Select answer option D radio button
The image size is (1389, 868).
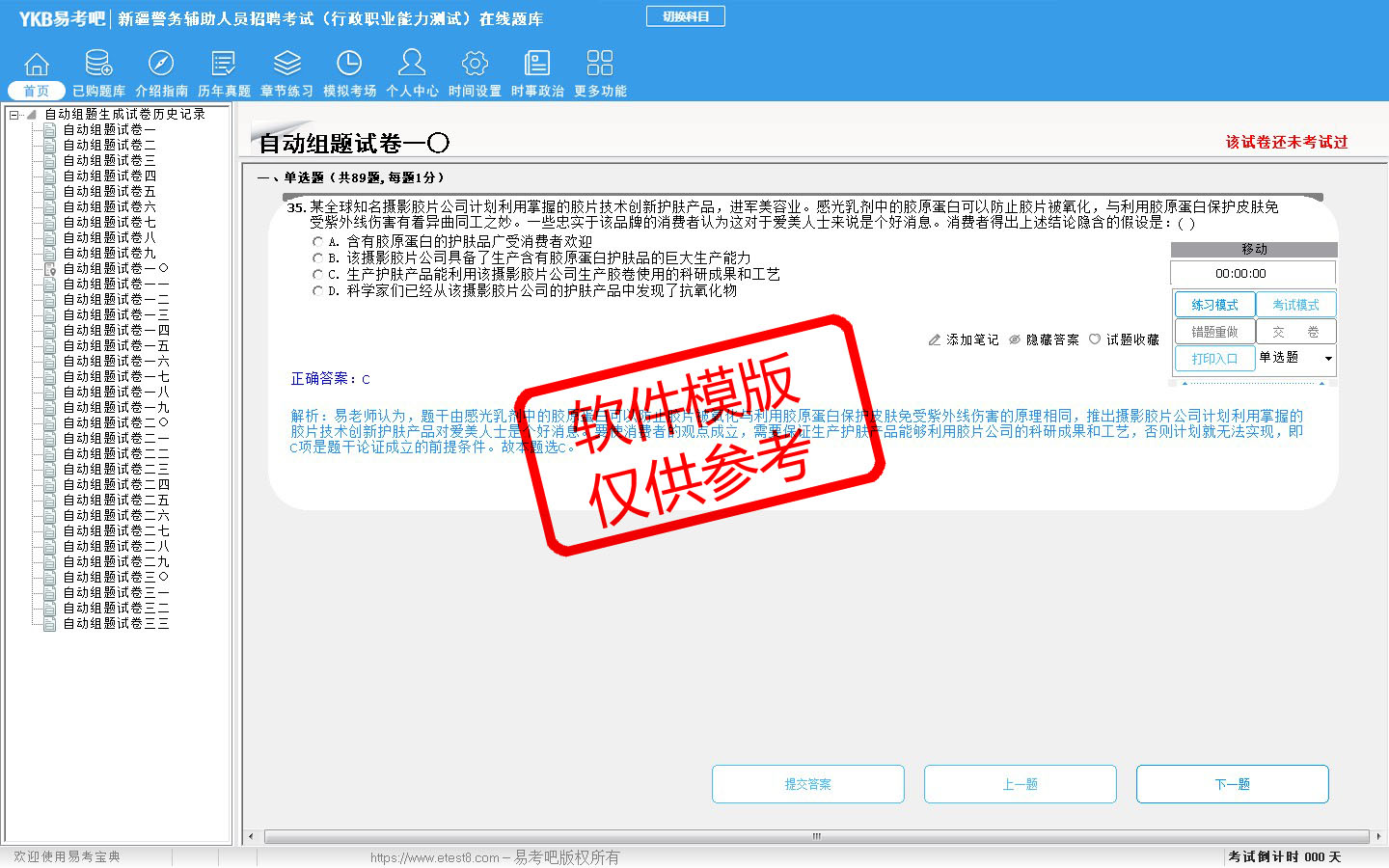(x=318, y=291)
